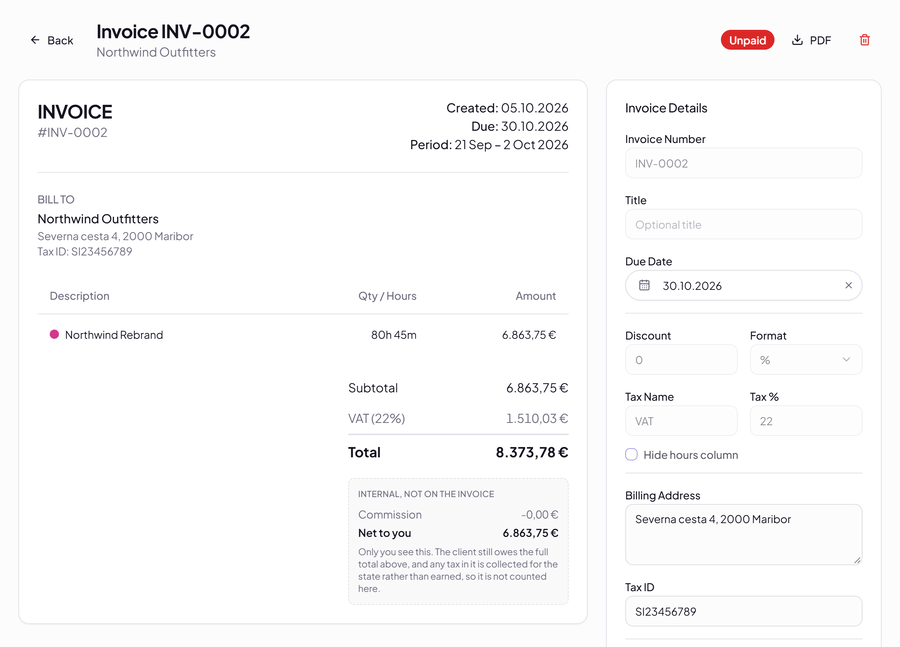The height and width of the screenshot is (647, 900).
Task: Click the Net to you amount
Action: pyautogui.click(x=530, y=533)
